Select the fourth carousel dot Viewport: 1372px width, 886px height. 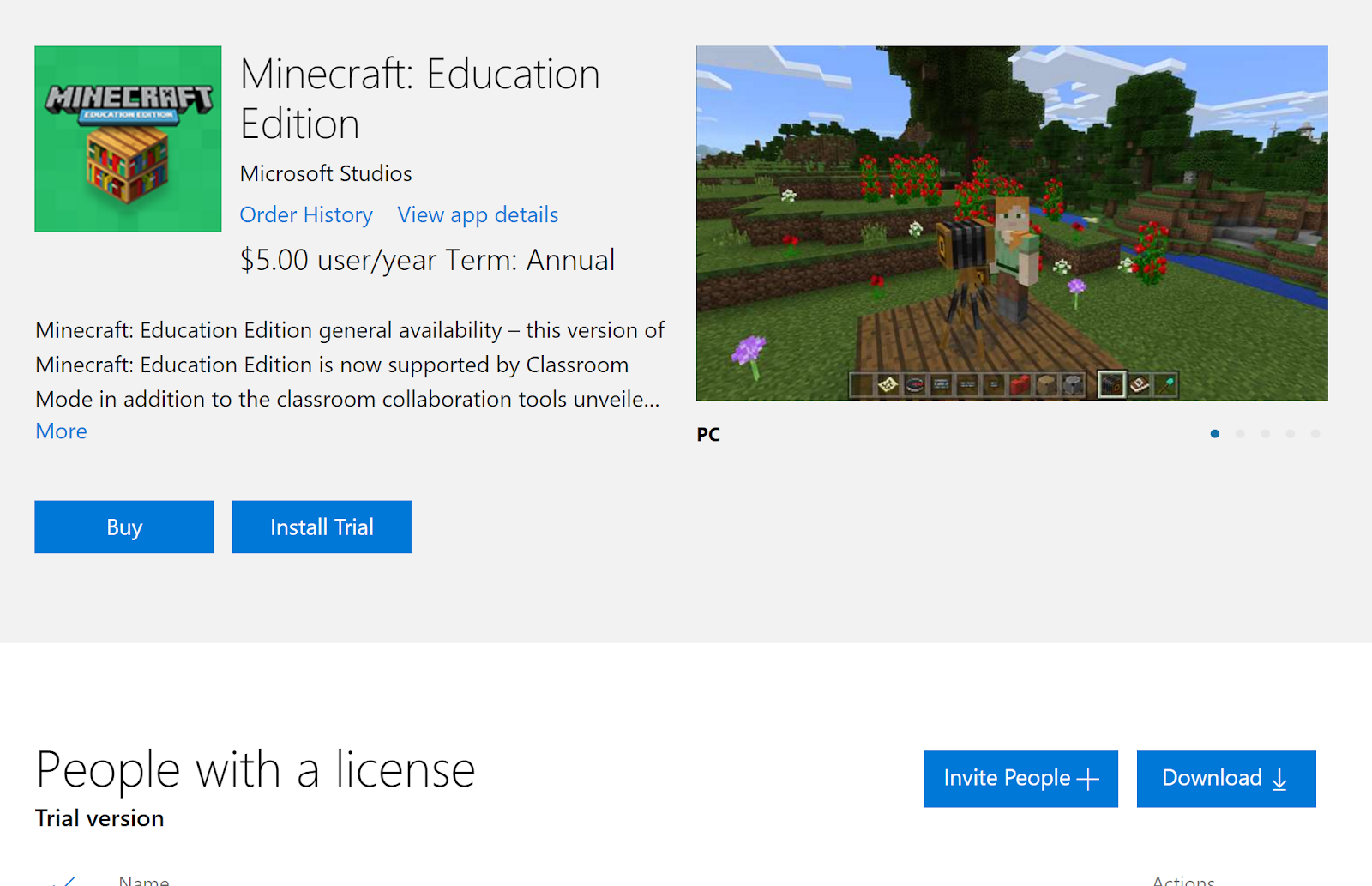tap(1290, 434)
